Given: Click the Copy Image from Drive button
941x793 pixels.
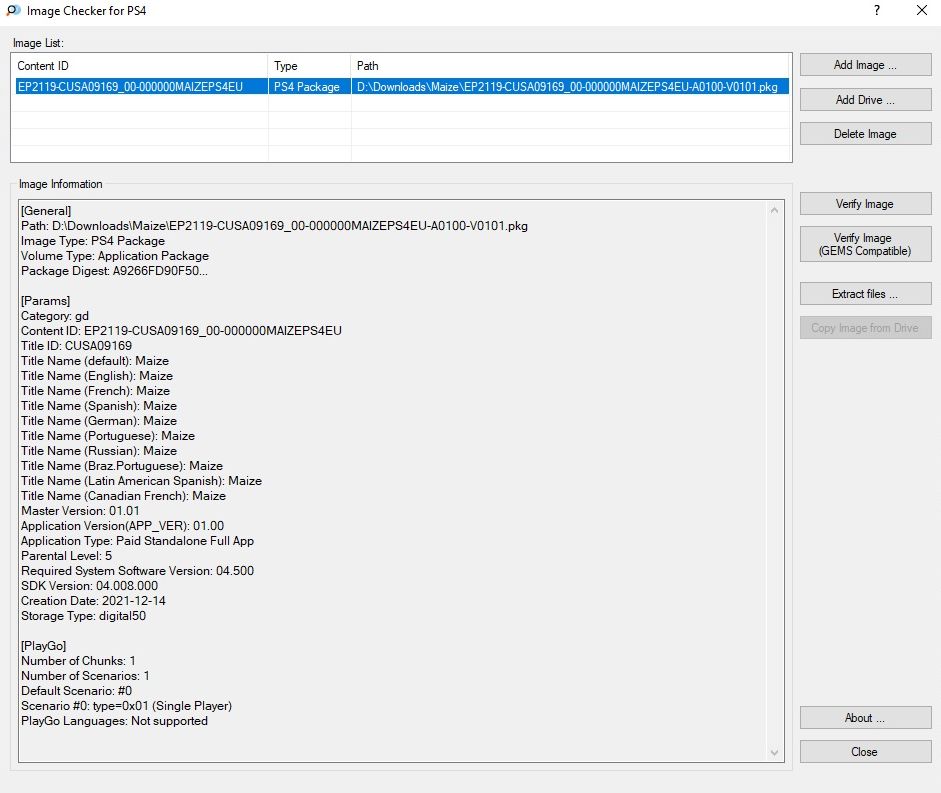Looking at the screenshot, I should click(x=865, y=328).
